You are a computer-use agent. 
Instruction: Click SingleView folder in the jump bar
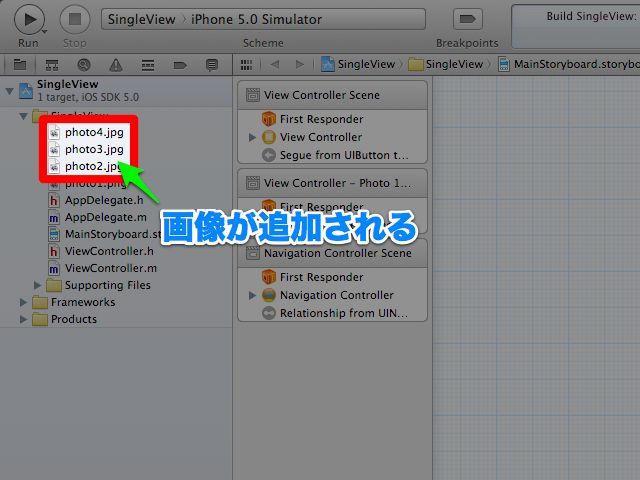[x=446, y=64]
